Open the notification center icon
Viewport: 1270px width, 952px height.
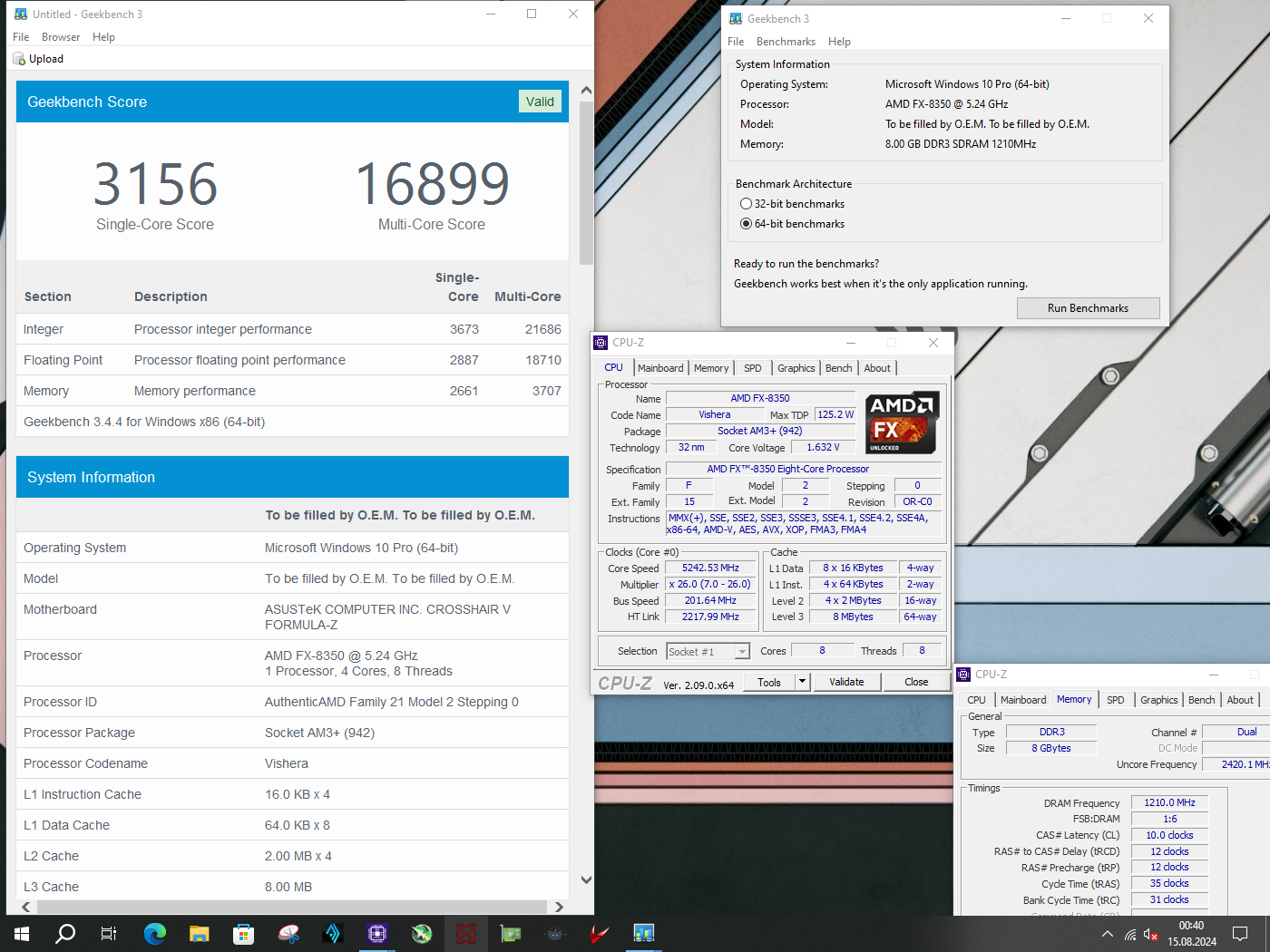[1240, 934]
